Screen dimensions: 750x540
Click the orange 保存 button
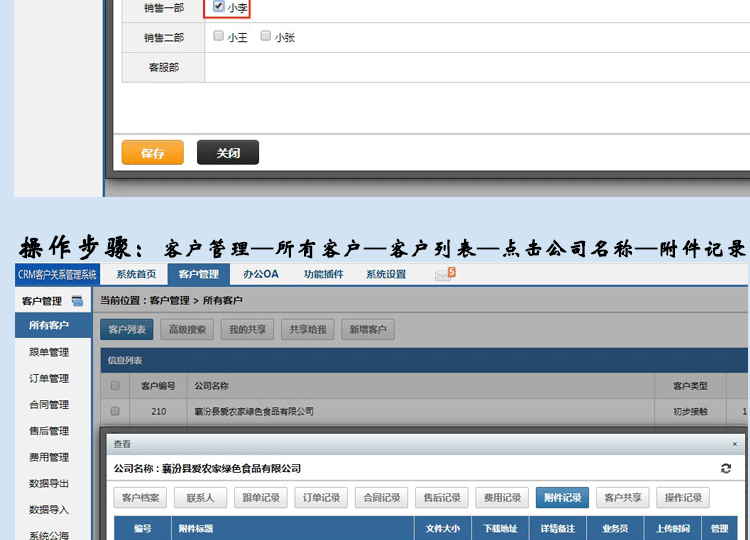coord(153,153)
